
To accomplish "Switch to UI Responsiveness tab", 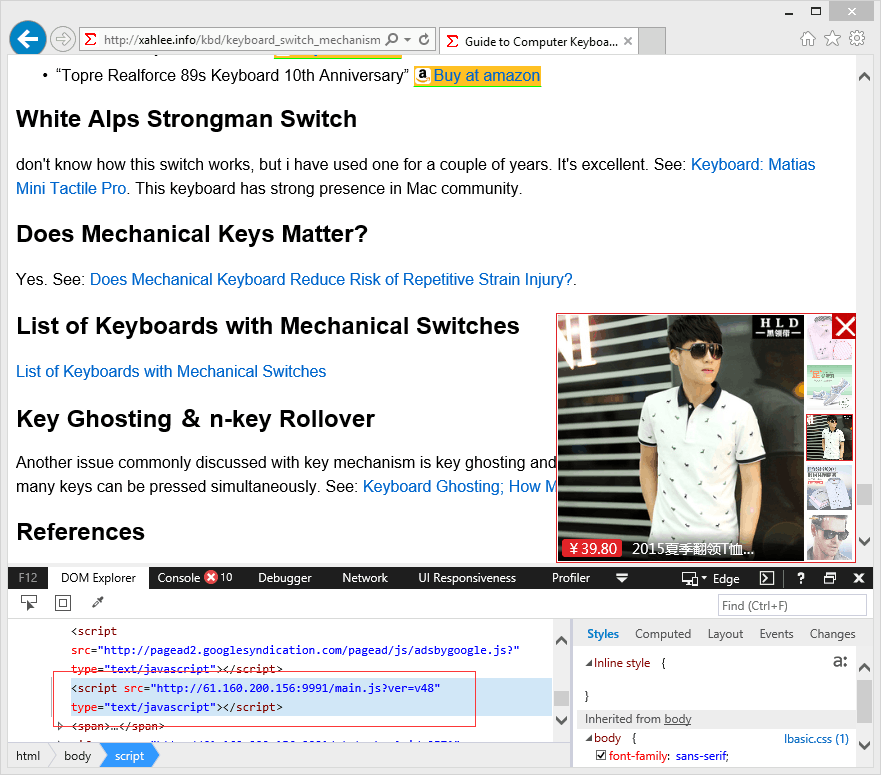I will pos(467,578).
